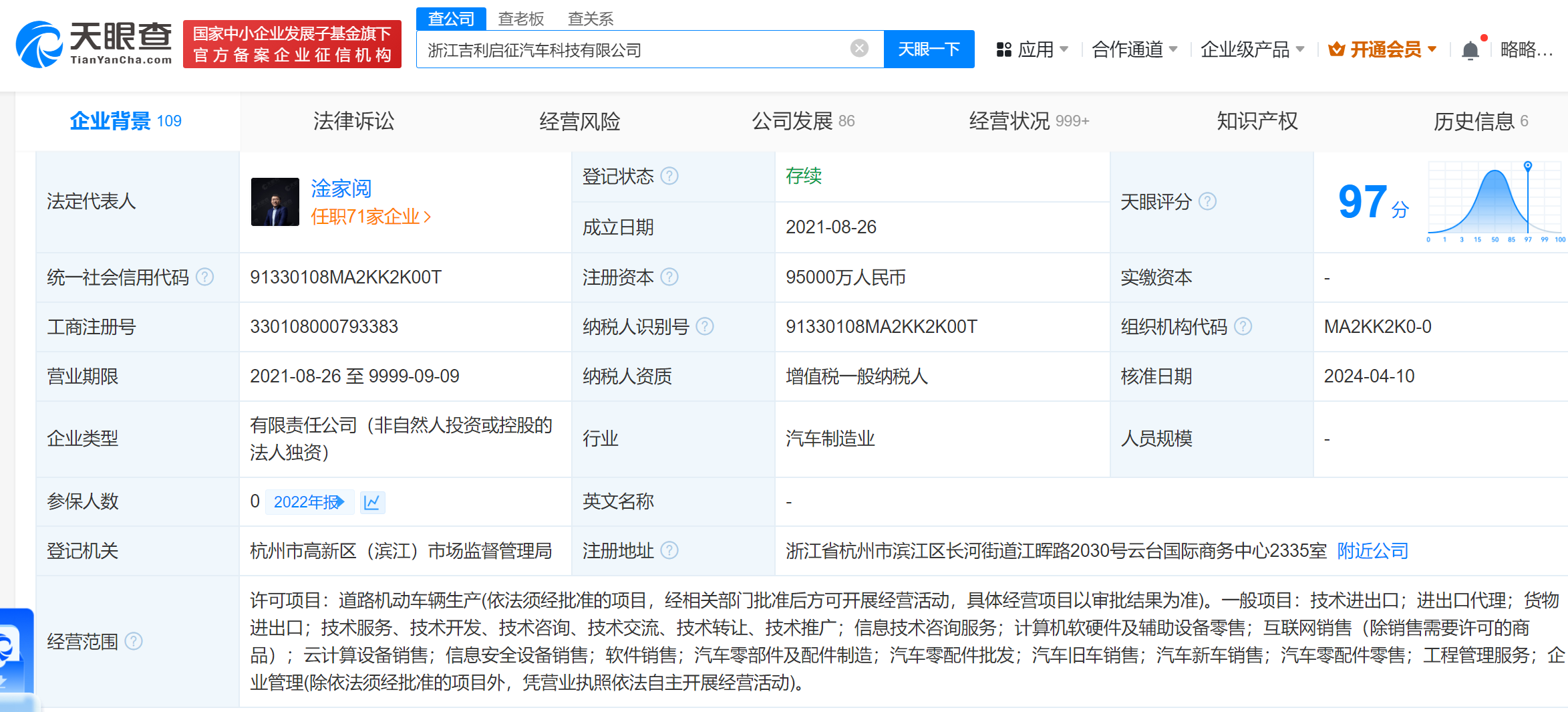This screenshot has height=712, width=1568.
Task: Click the help icon next to 统一社会信用代码
Action: coord(205,277)
